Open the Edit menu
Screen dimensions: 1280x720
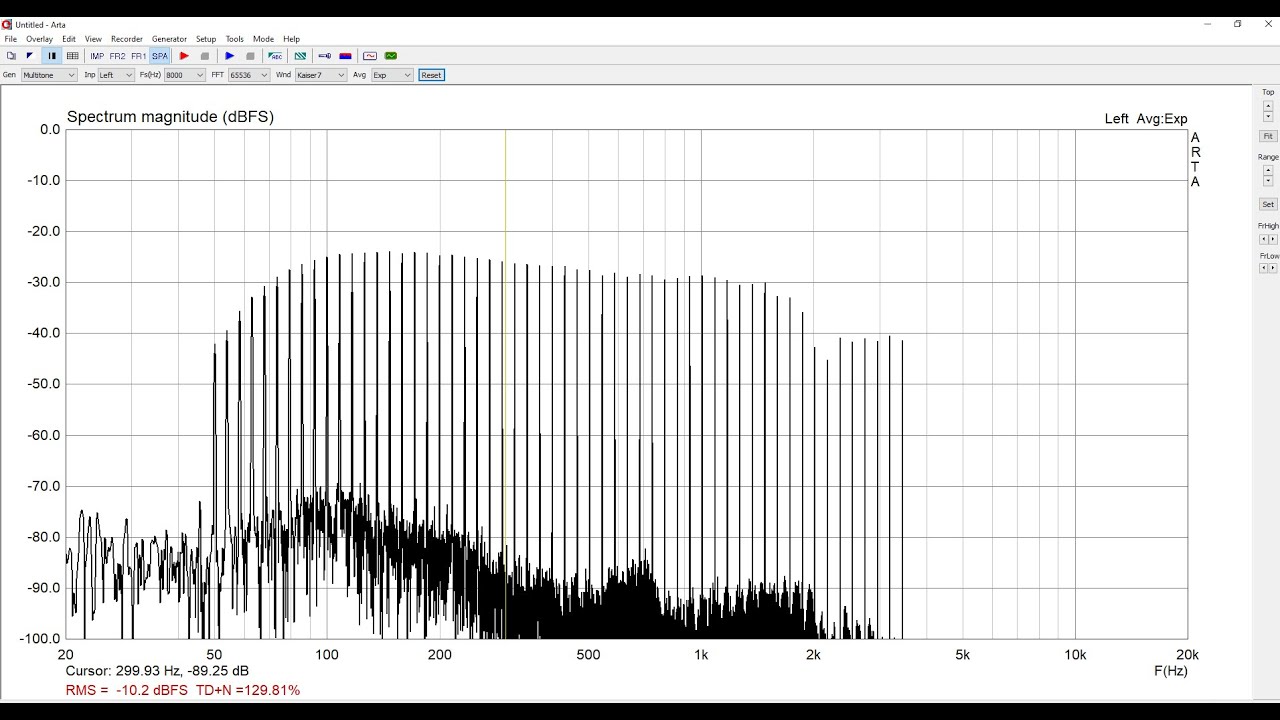pyautogui.click(x=69, y=39)
